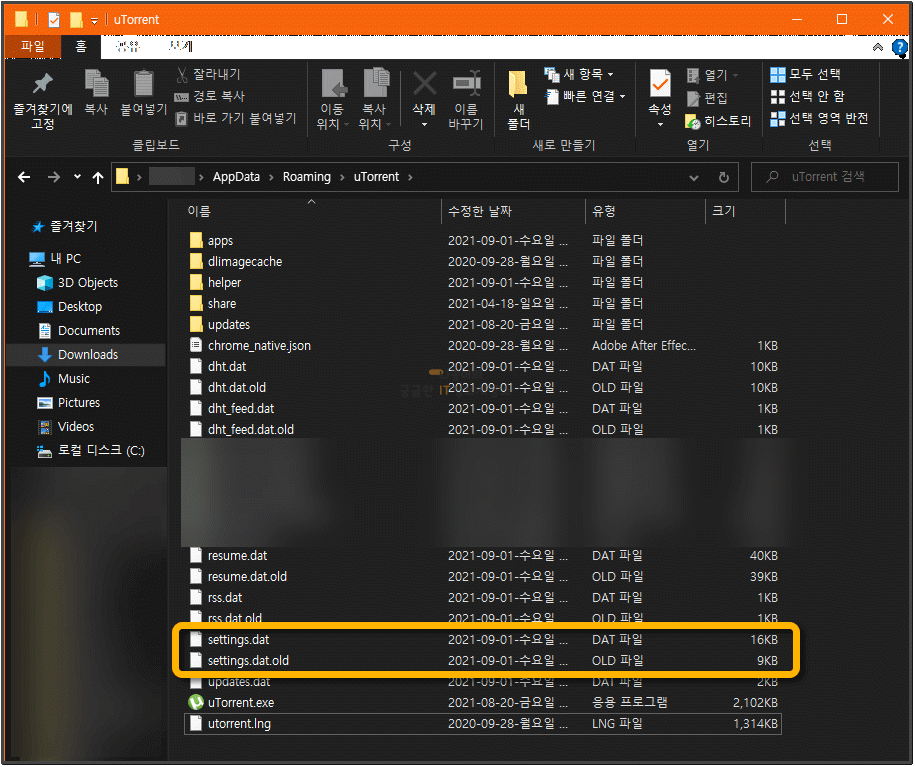Image resolution: width=915 pixels, height=767 pixels.
Task: Click Roaming in the address bar
Action: 306,177
